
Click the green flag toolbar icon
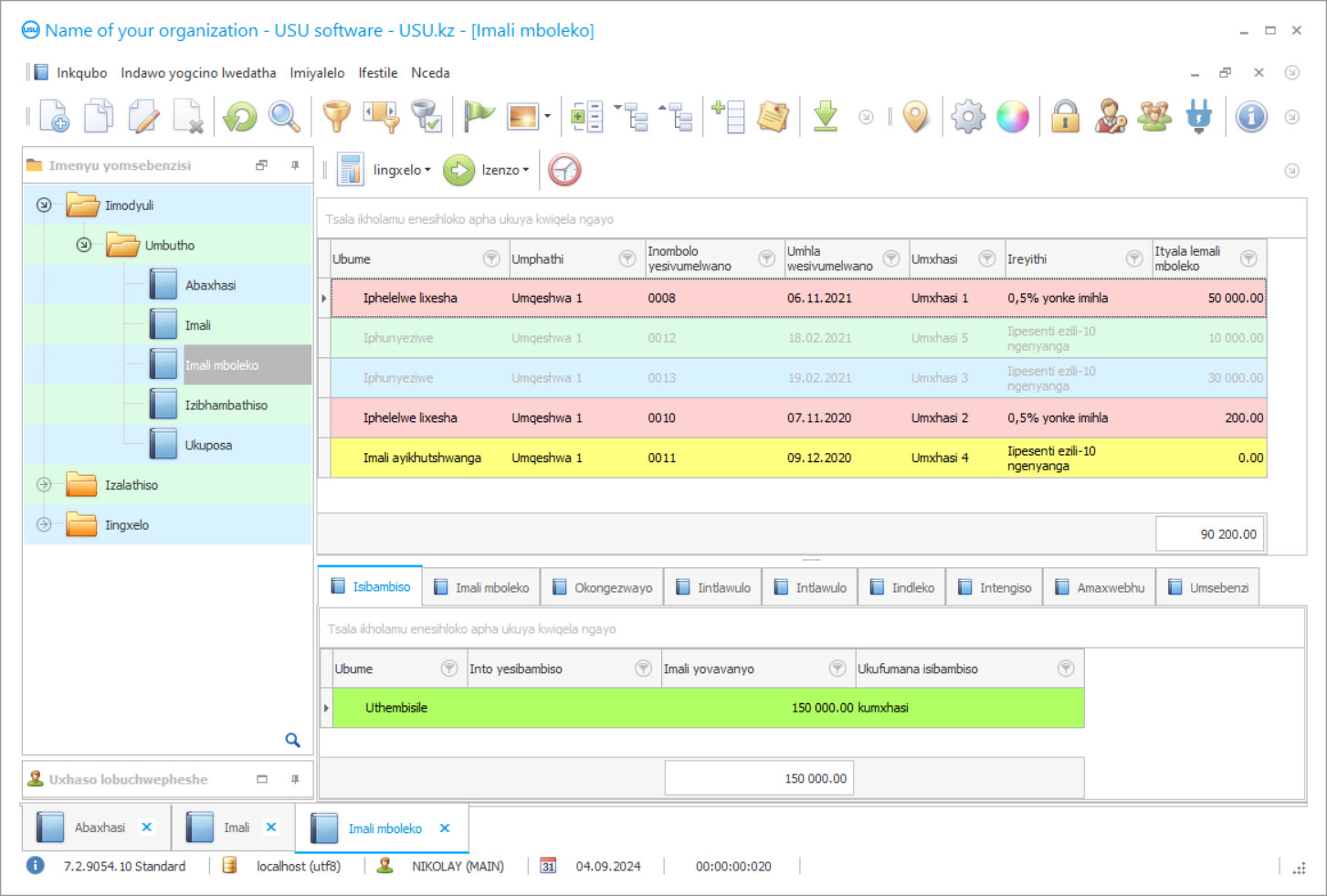(x=479, y=117)
